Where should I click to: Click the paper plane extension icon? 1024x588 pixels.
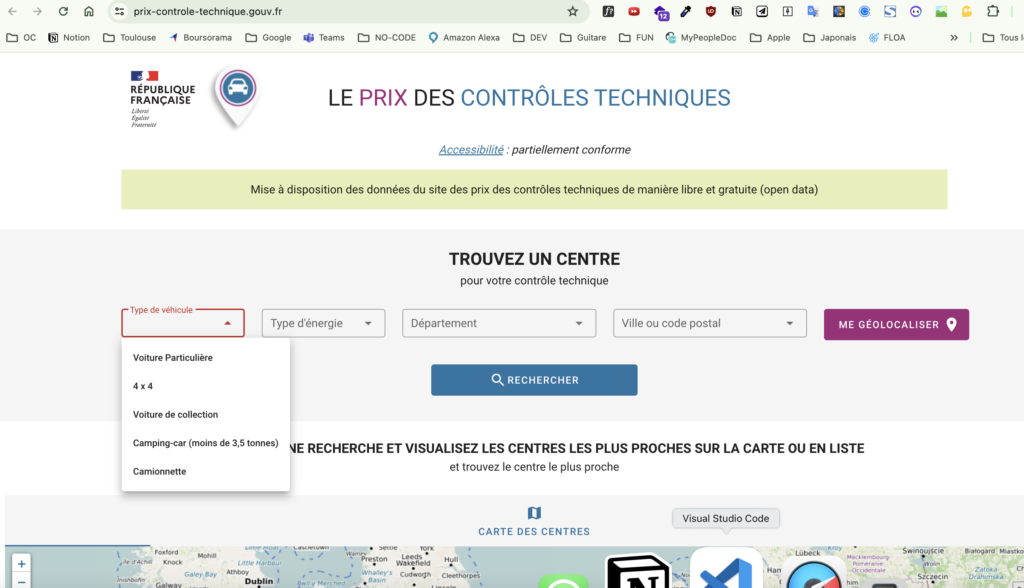[x=762, y=11]
